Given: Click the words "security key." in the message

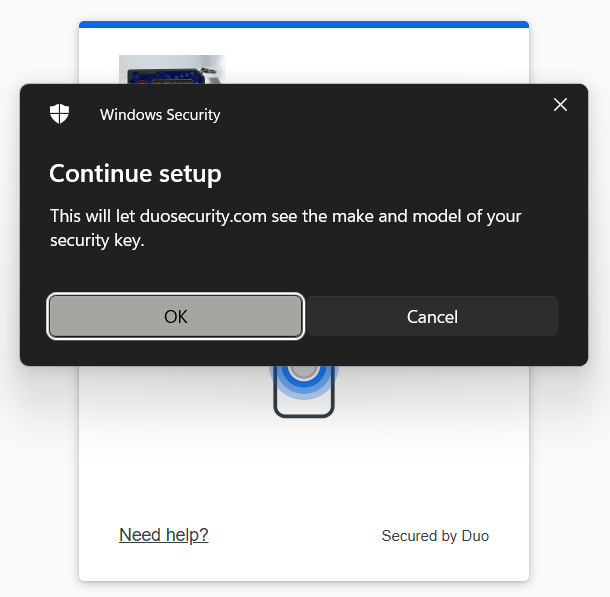Looking at the screenshot, I should click(x=97, y=240).
